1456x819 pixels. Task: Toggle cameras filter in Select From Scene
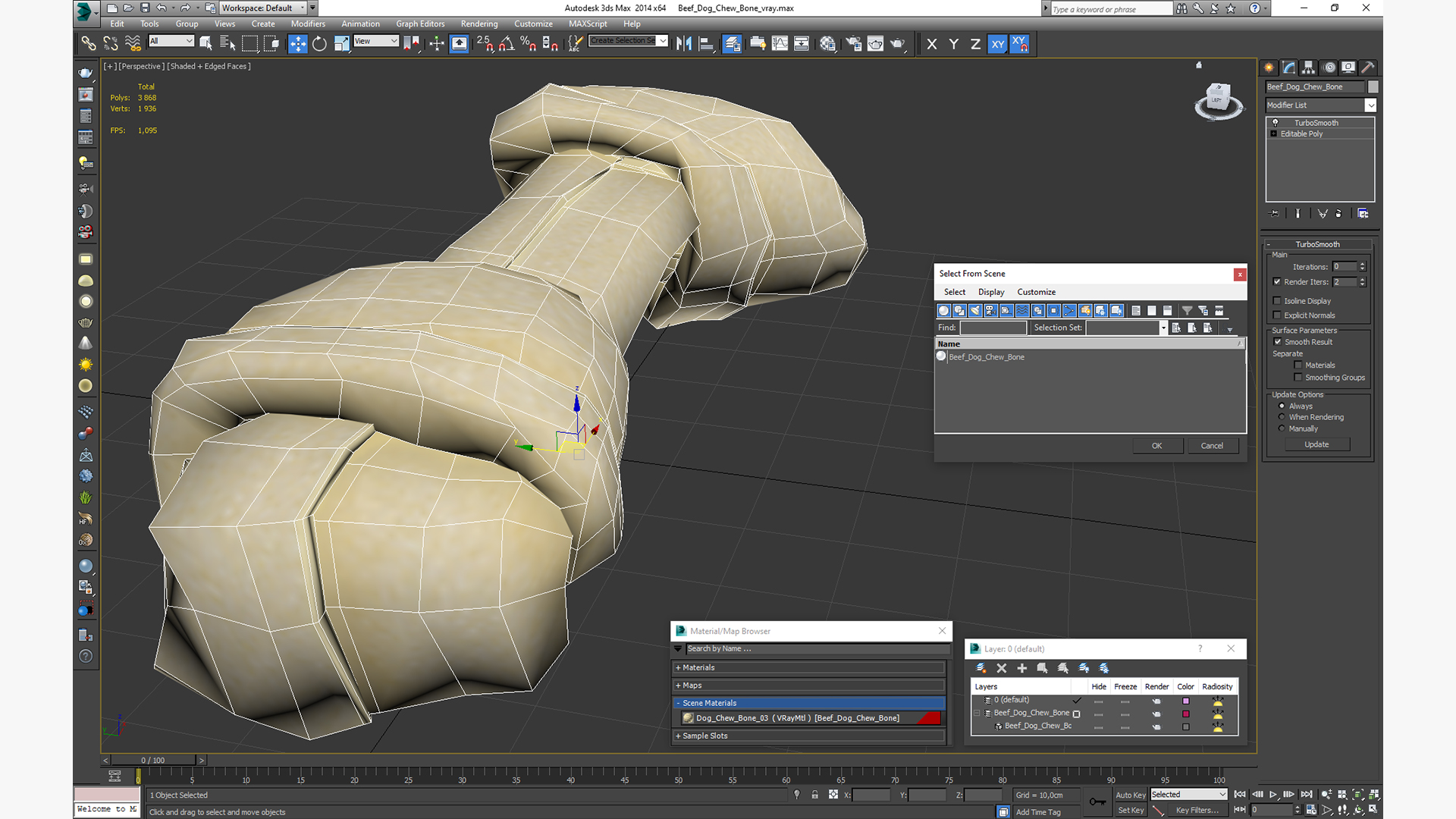(x=990, y=311)
